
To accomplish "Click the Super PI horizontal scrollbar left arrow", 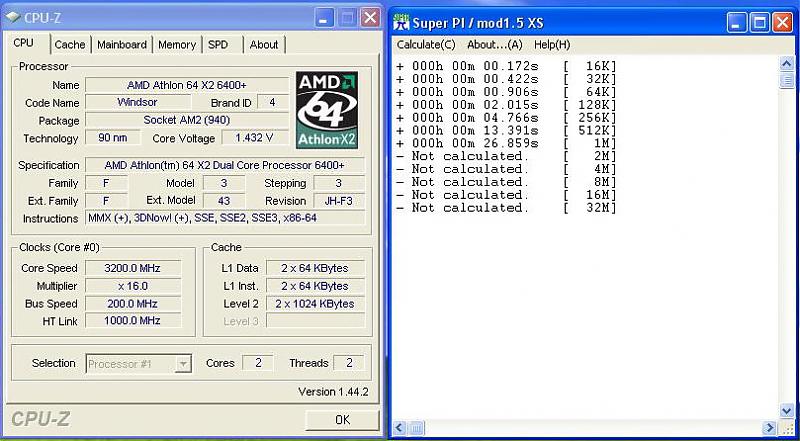I will (399, 427).
